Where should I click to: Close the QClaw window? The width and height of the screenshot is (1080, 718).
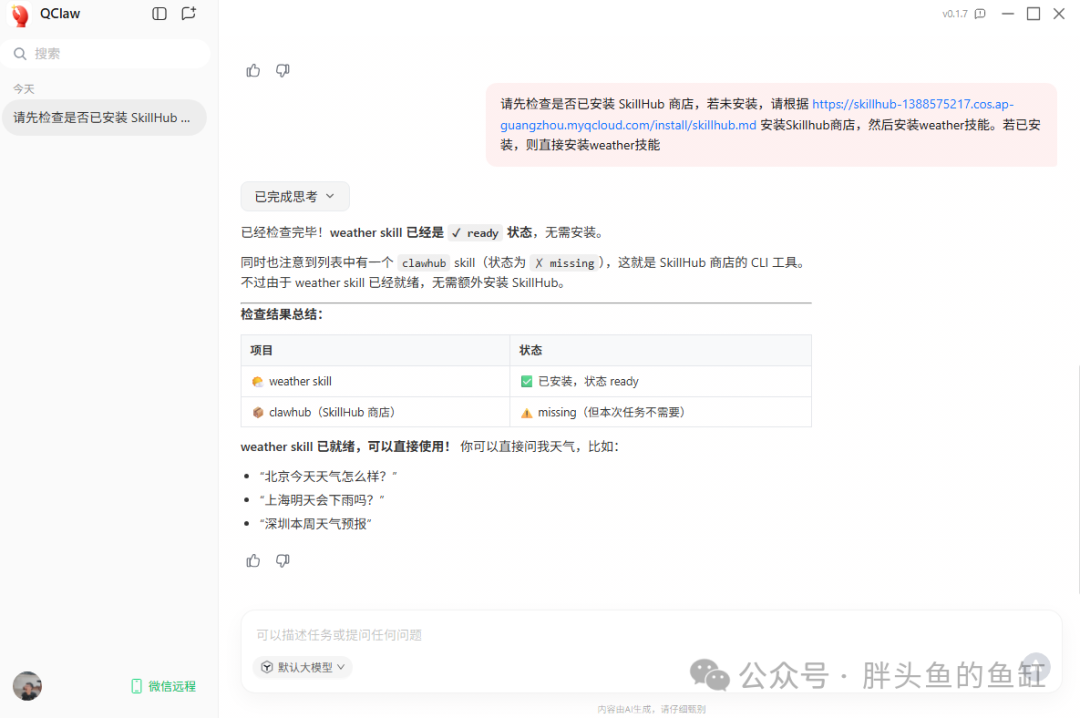point(1059,14)
